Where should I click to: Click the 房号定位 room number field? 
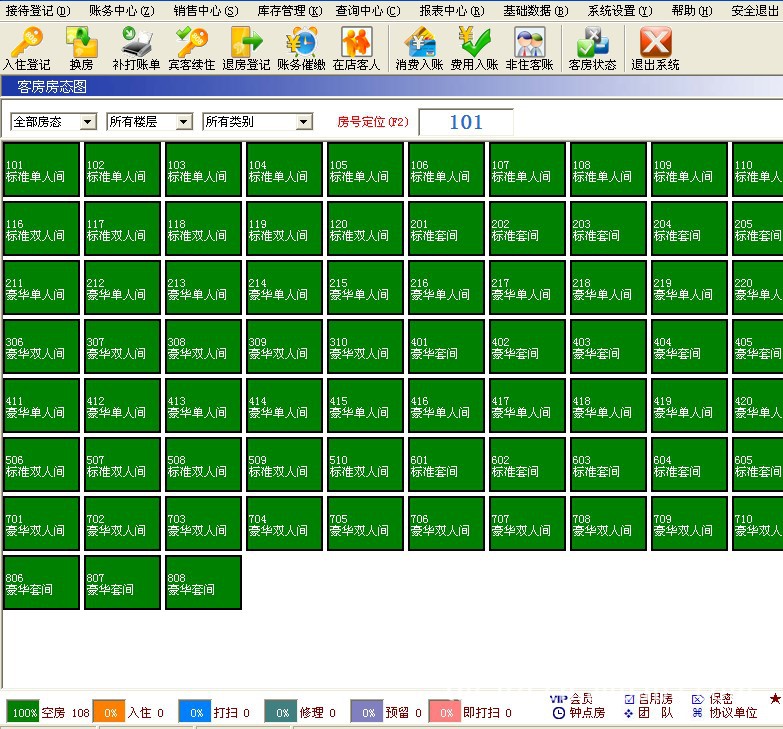coord(465,122)
